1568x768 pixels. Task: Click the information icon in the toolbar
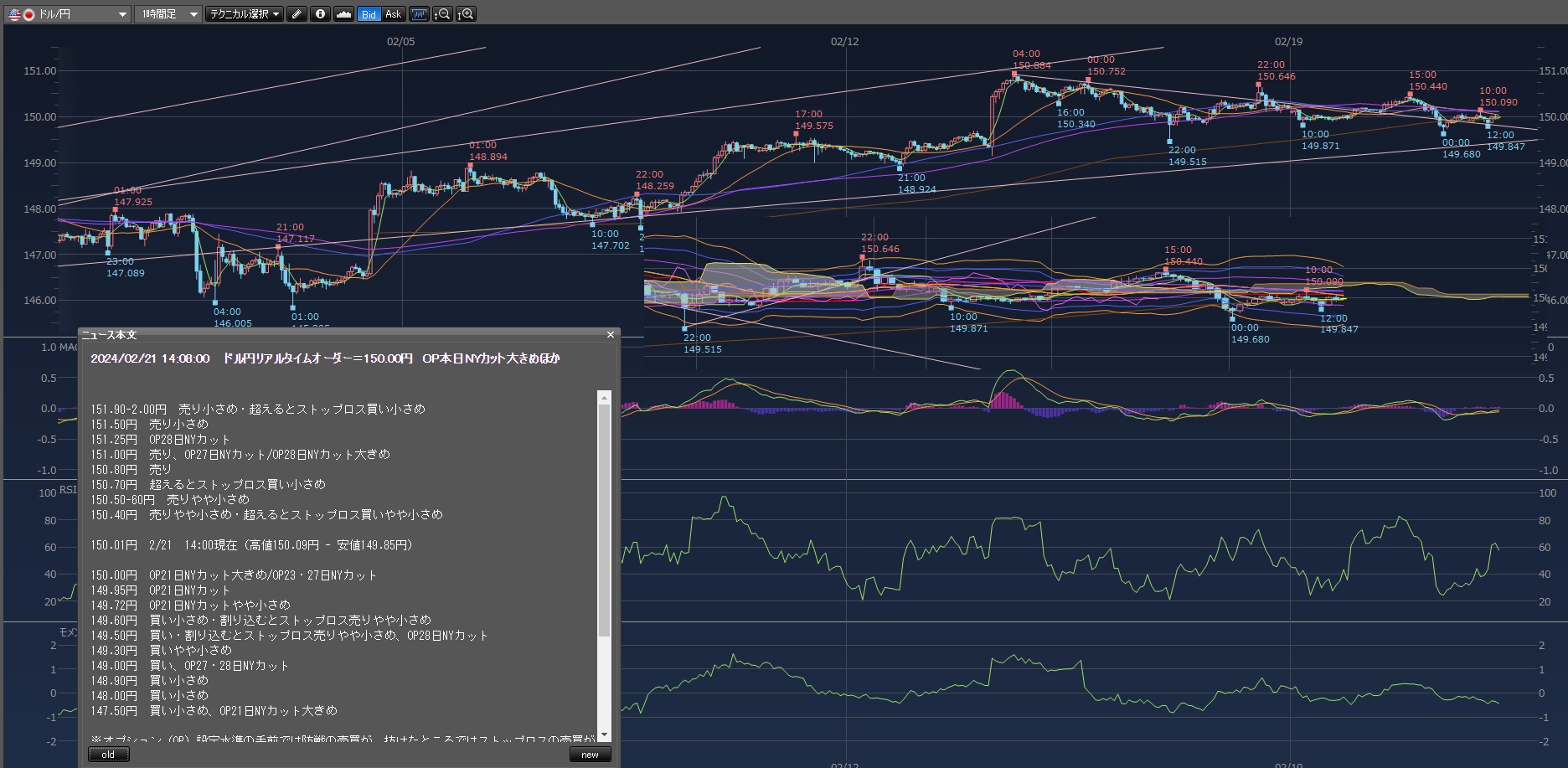coord(320,14)
